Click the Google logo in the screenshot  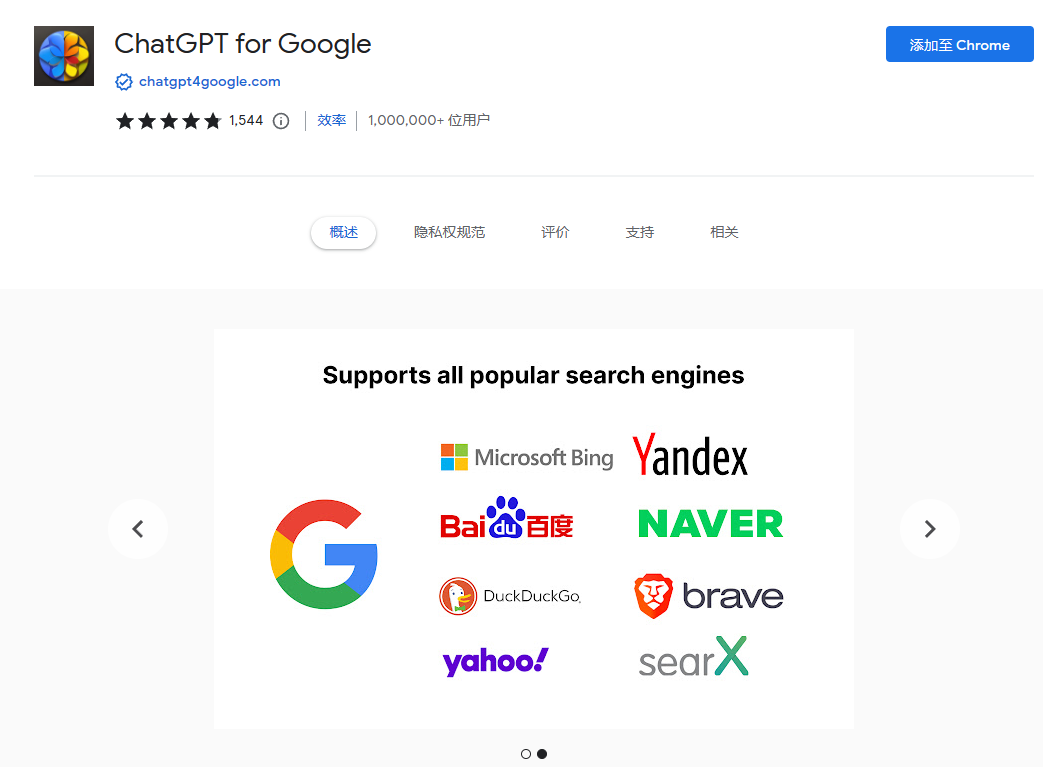tap(322, 553)
